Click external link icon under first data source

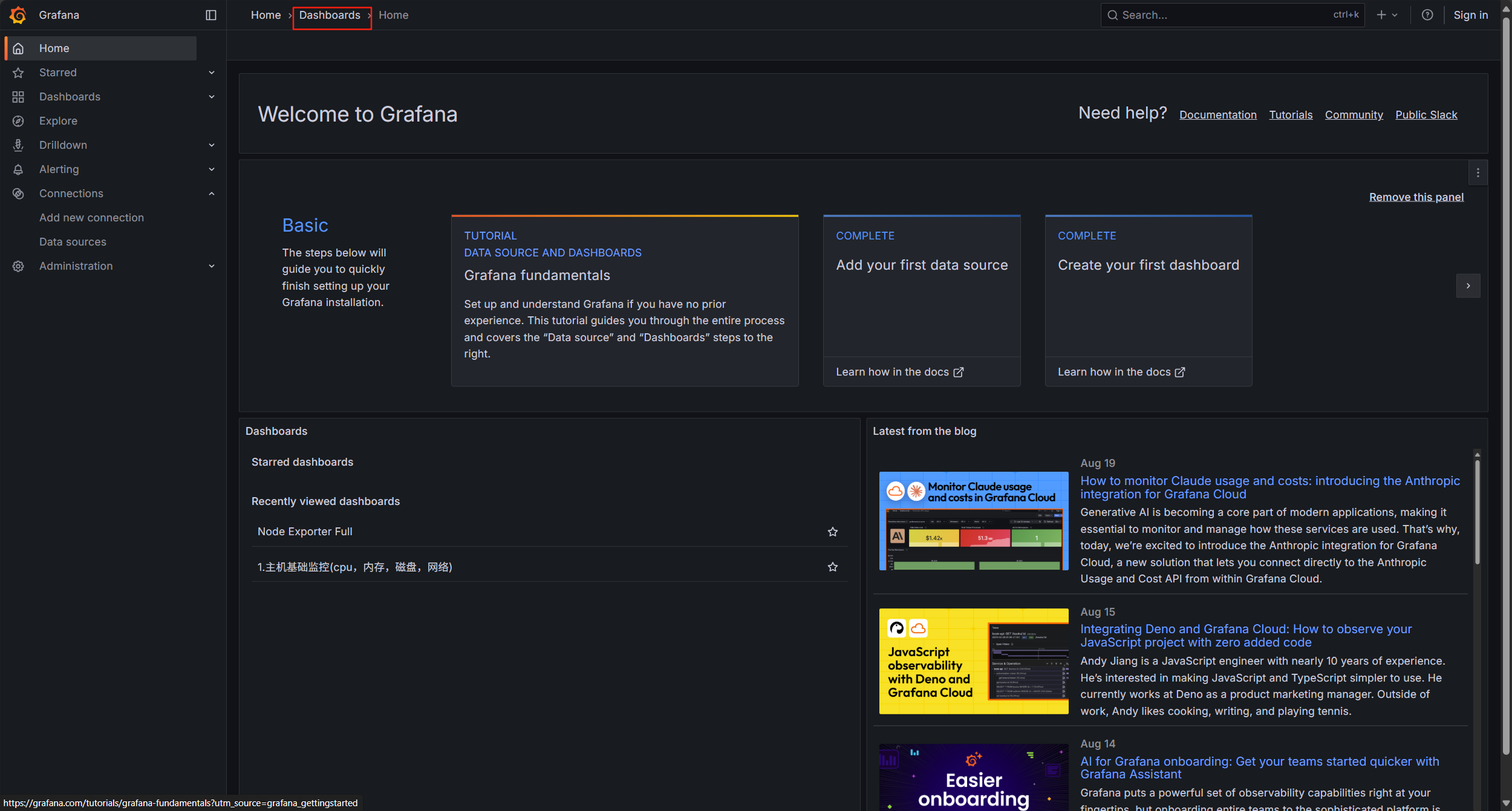pos(959,372)
